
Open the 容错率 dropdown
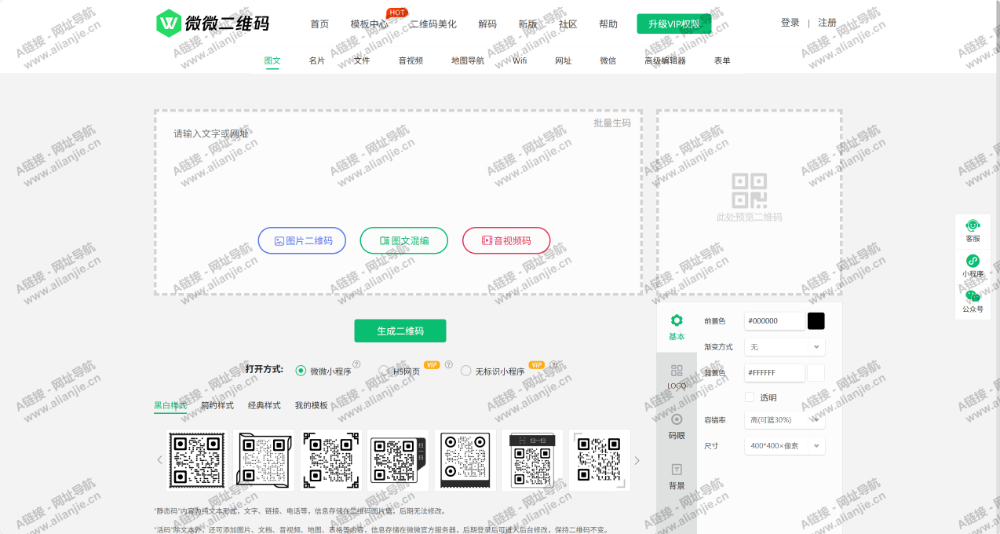tap(784, 419)
